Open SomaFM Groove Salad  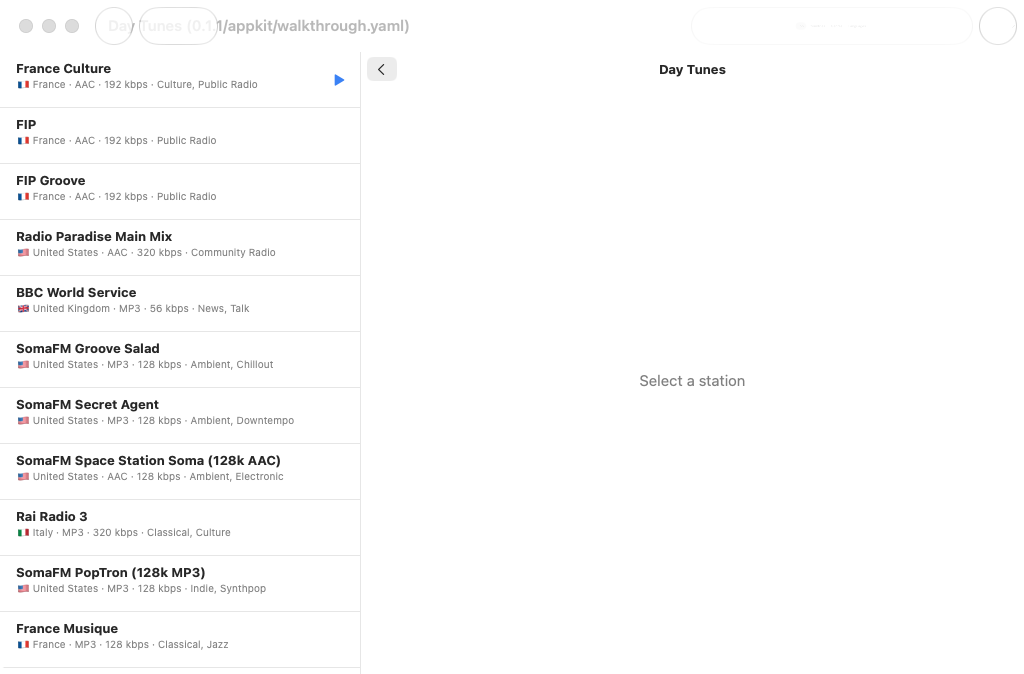(x=180, y=360)
